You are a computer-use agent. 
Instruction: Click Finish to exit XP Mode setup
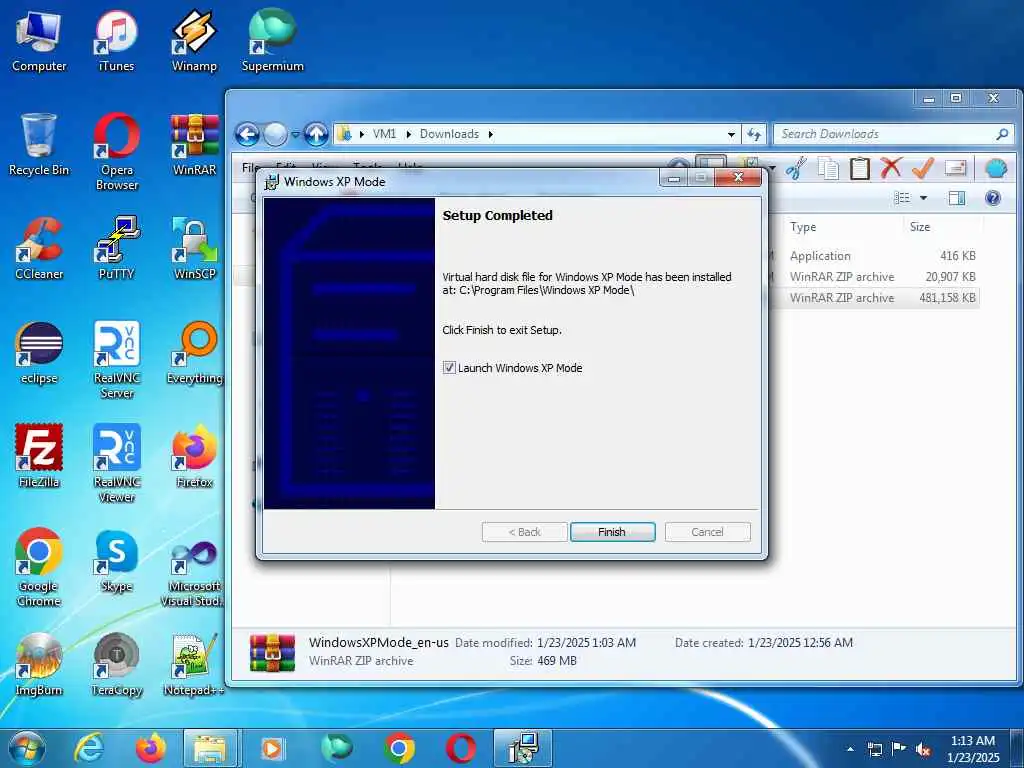[x=612, y=532]
